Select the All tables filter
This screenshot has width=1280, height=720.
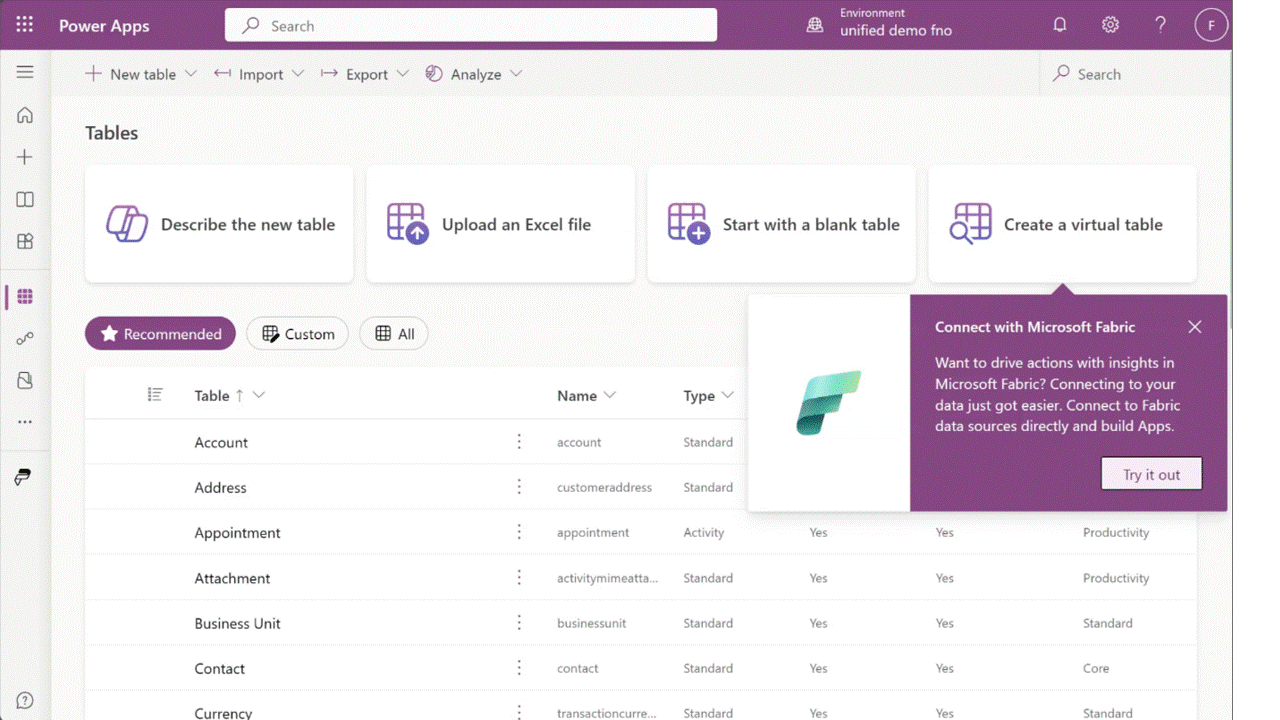click(x=393, y=333)
